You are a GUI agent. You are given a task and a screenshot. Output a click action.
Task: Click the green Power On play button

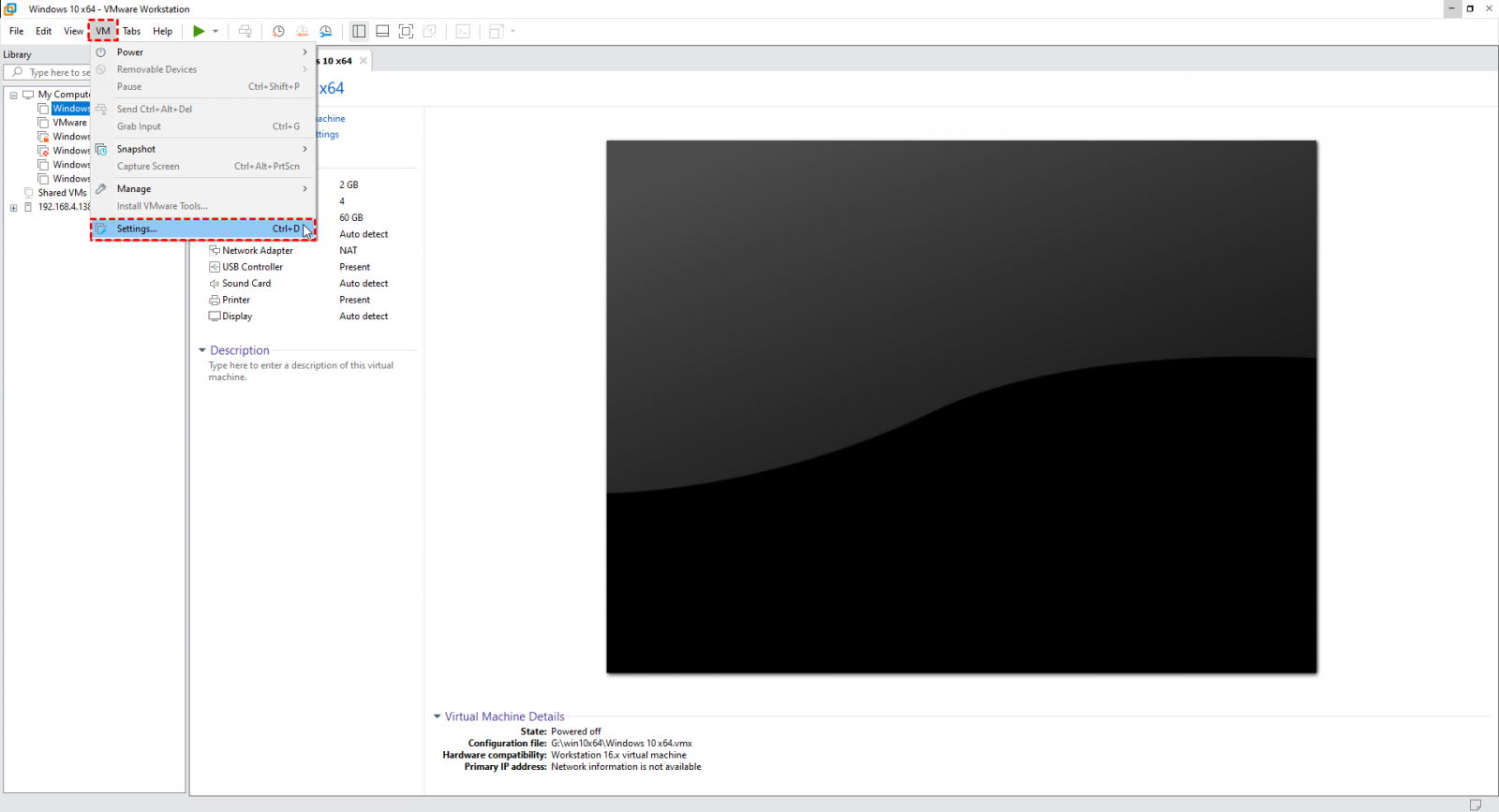point(199,31)
